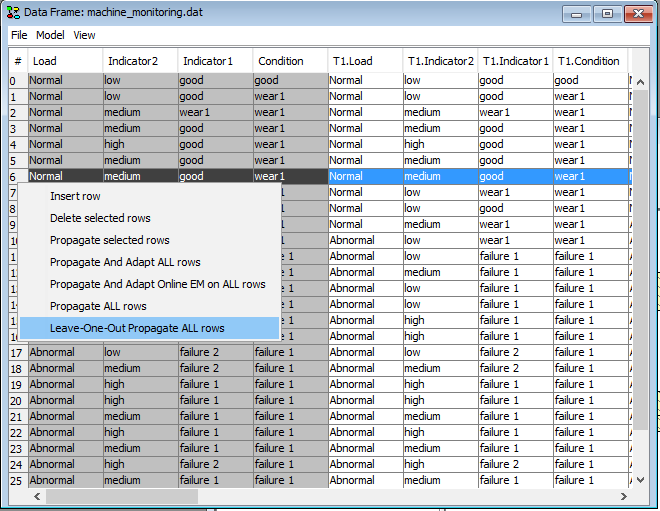Click Indicator1 'wear1' cell in row 2

216,112
